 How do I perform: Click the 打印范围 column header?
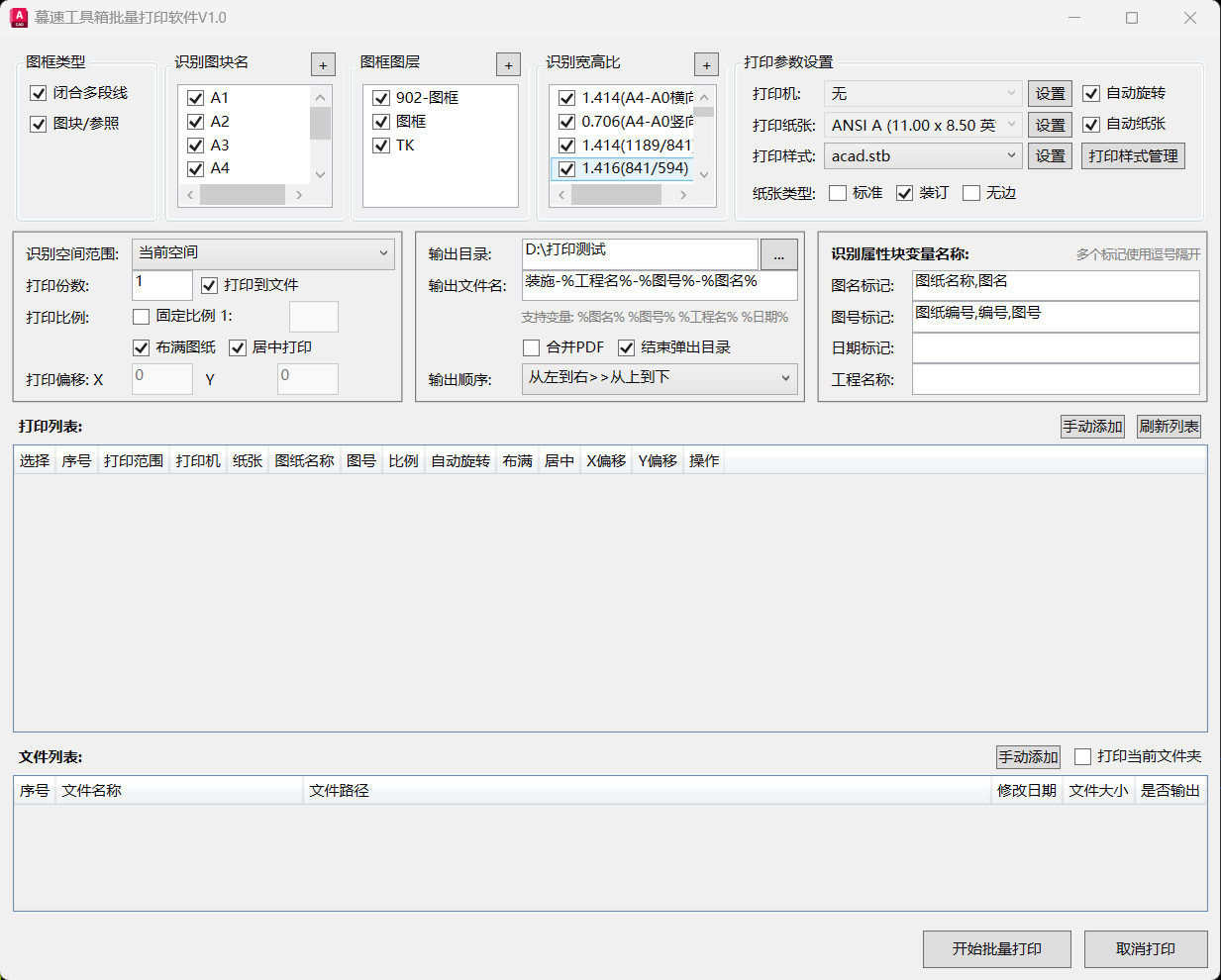[x=134, y=461]
